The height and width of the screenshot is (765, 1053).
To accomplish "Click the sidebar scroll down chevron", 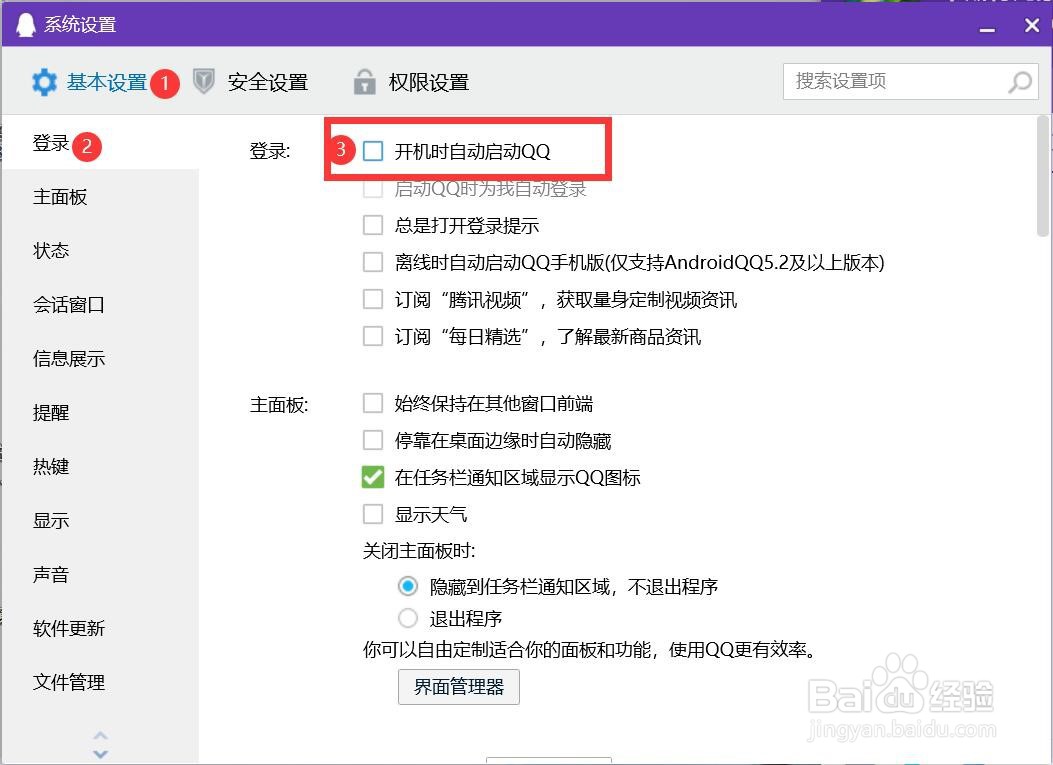I will (100, 754).
